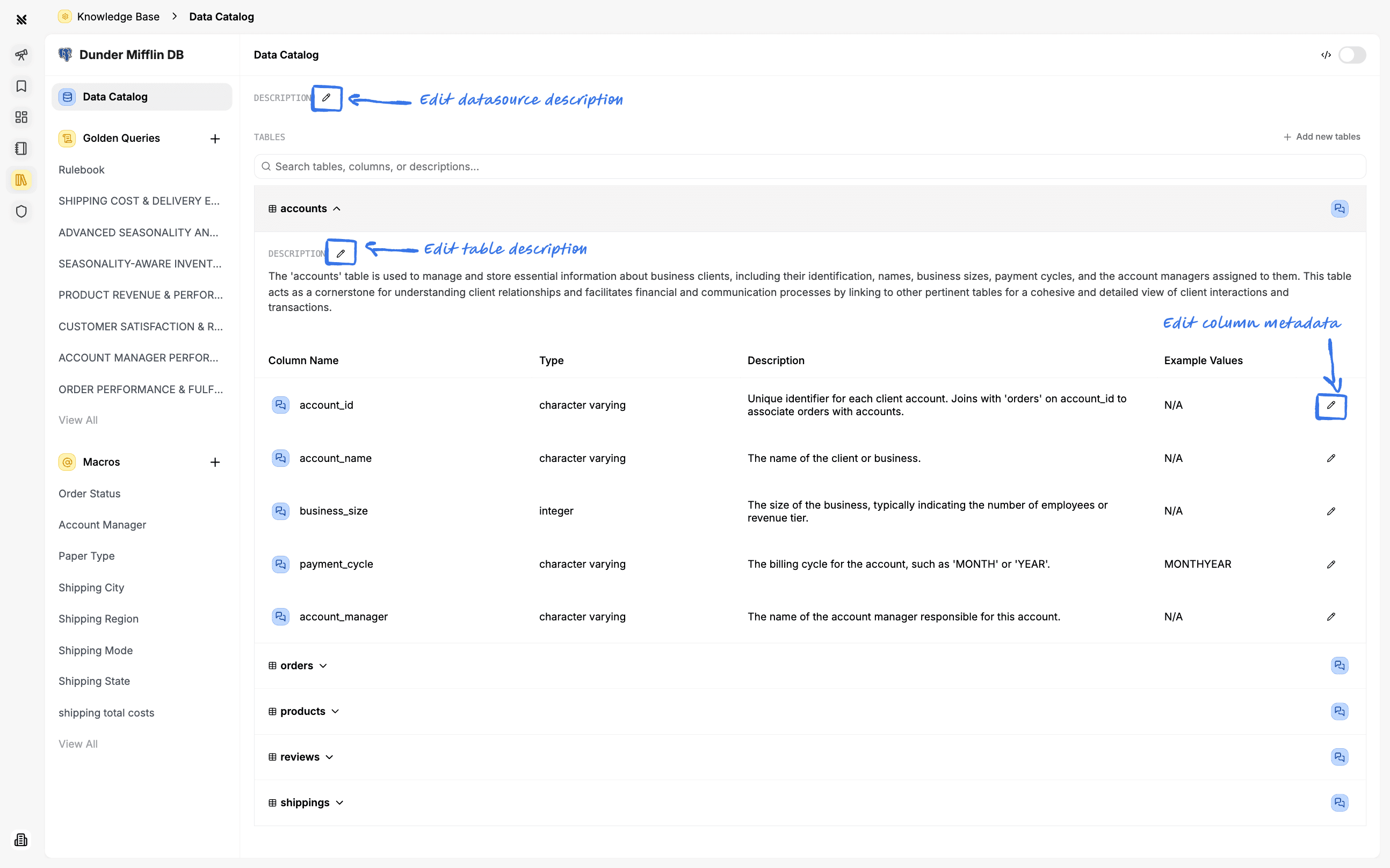Click View All under Golden Queries
The image size is (1390, 868).
[77, 419]
